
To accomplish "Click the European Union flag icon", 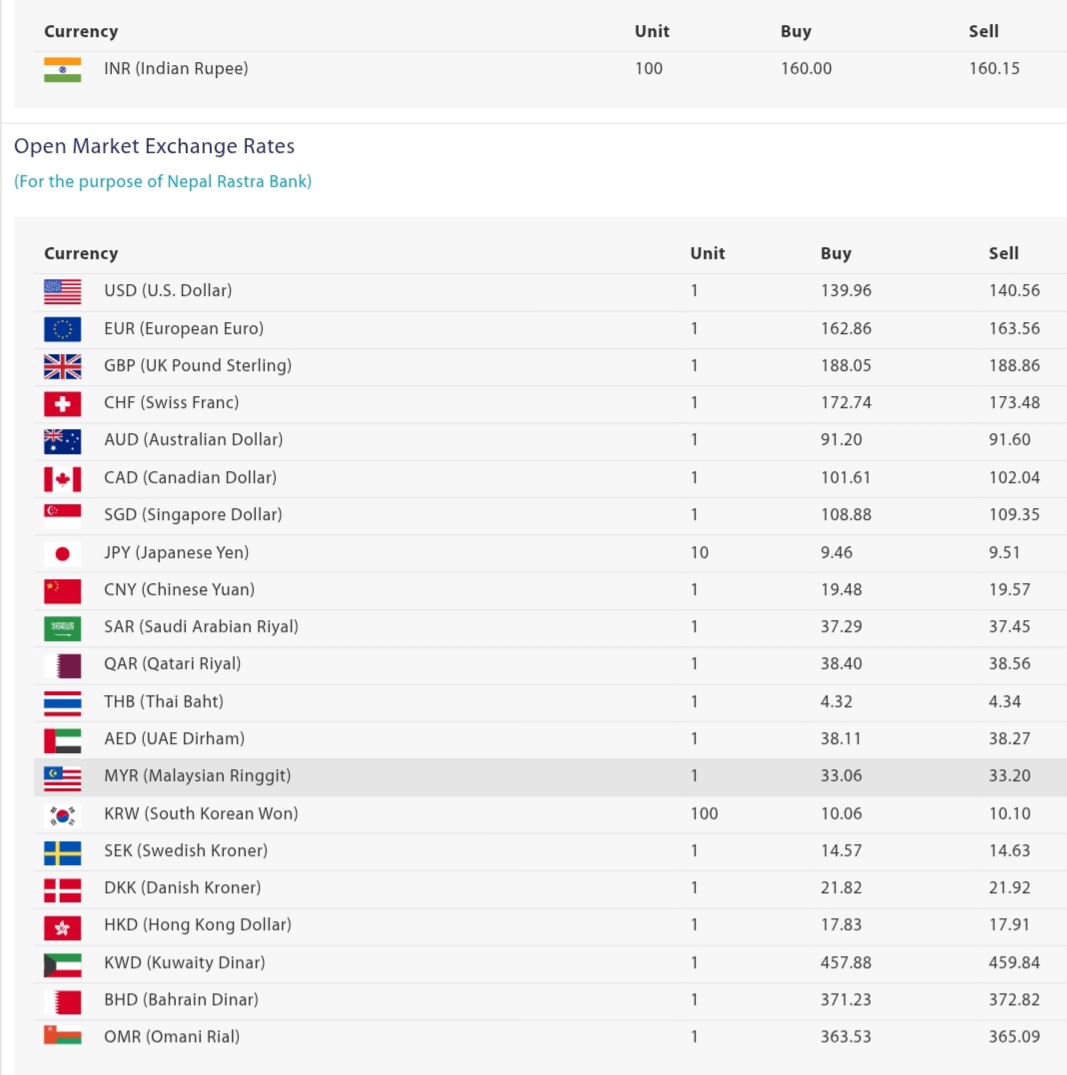I will click(x=62, y=329).
